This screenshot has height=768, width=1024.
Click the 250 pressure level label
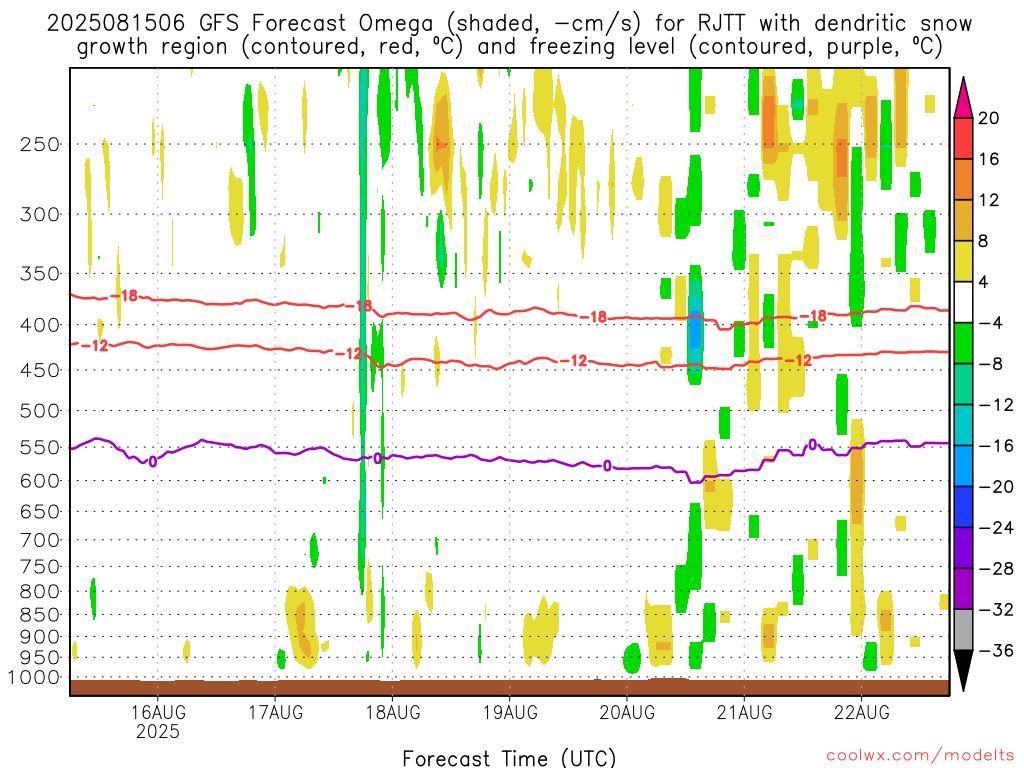click(x=40, y=144)
